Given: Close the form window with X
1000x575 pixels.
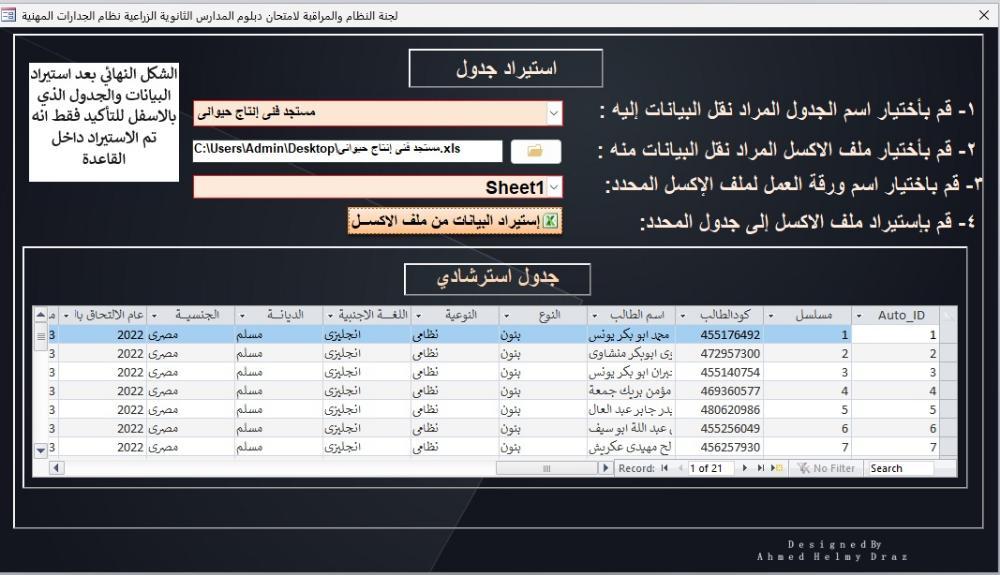Looking at the screenshot, I should coord(984,15).
